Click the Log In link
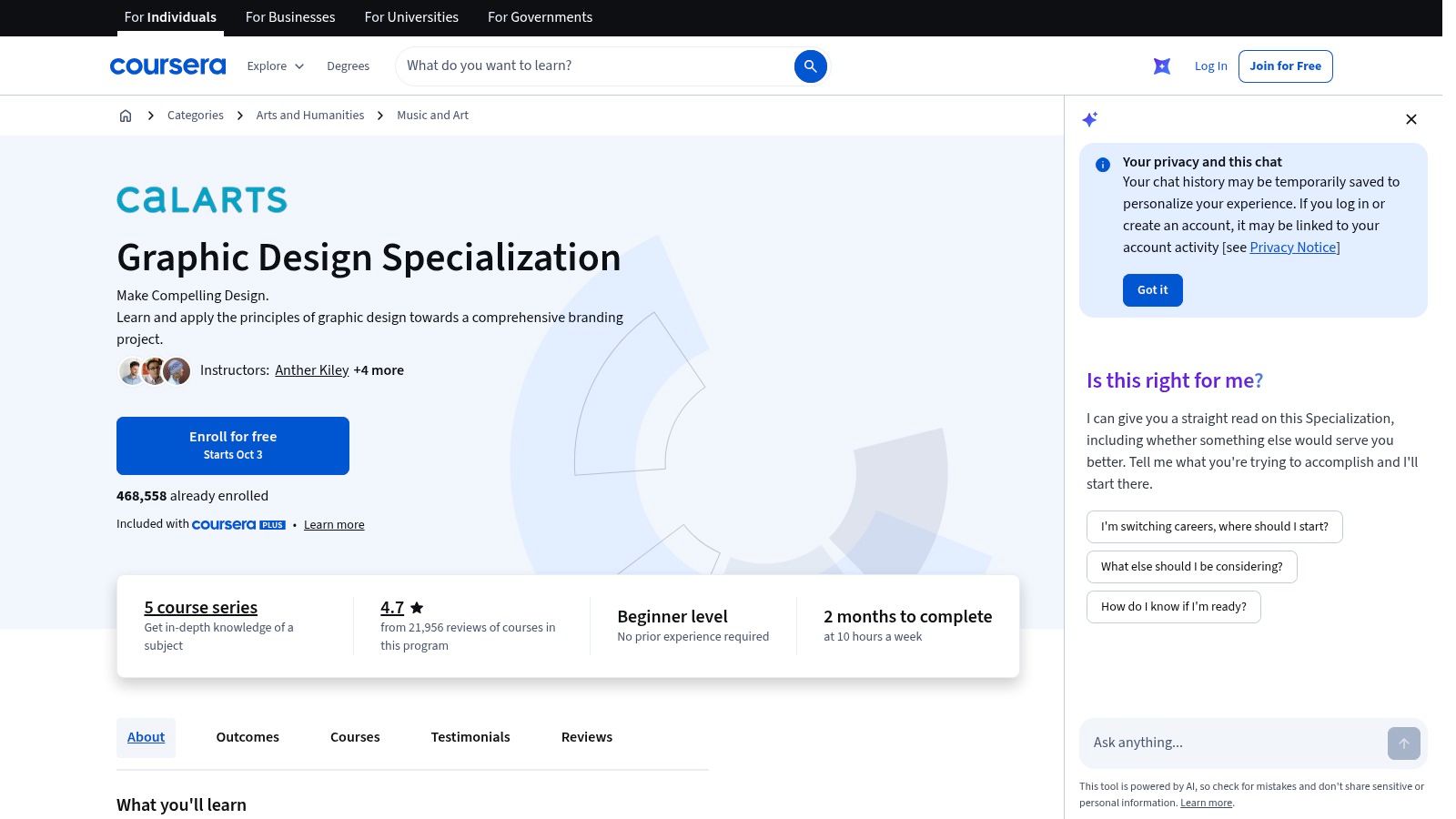This screenshot has height=819, width=1456. [1211, 66]
